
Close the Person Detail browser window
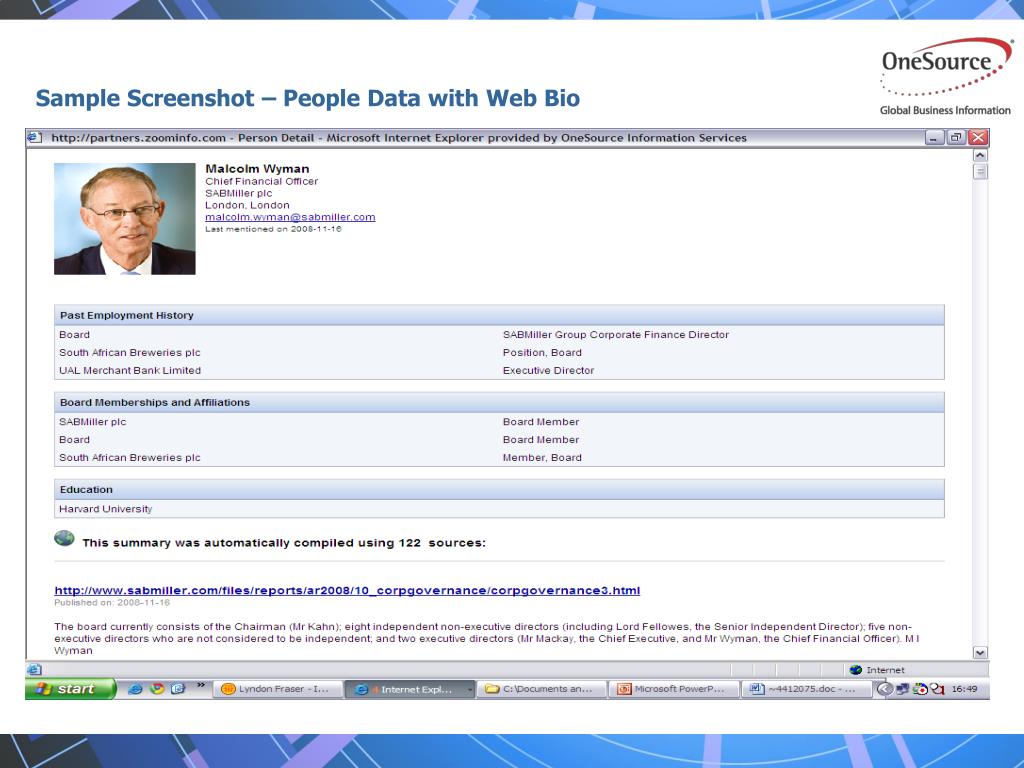pos(978,138)
